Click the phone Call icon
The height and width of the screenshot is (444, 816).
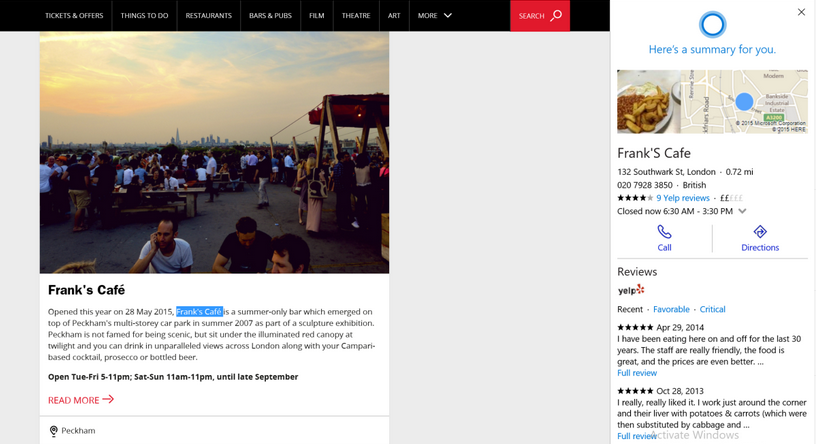coord(664,232)
